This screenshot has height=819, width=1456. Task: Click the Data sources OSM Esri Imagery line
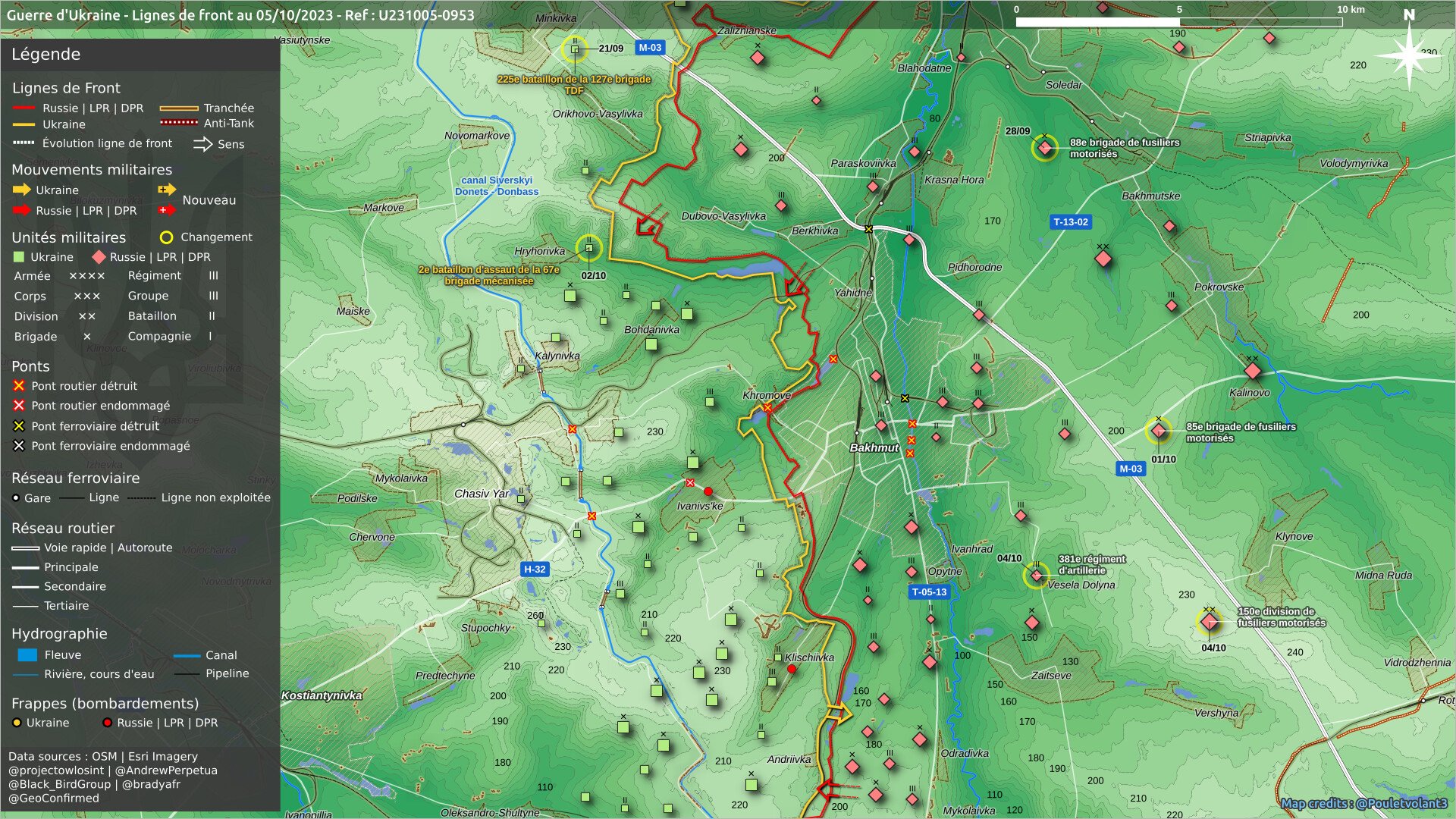(x=103, y=756)
